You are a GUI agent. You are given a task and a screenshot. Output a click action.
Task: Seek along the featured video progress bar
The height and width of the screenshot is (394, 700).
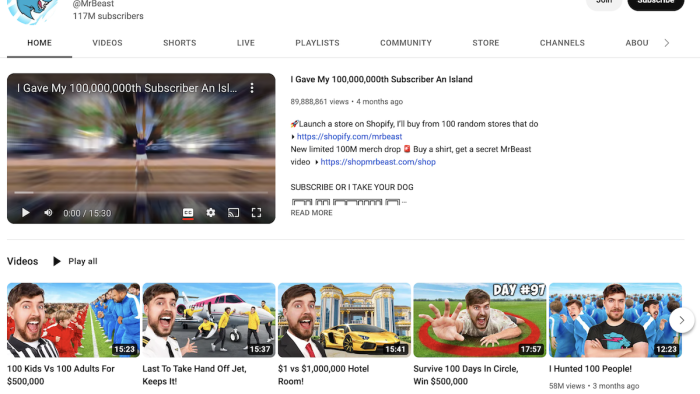141,193
